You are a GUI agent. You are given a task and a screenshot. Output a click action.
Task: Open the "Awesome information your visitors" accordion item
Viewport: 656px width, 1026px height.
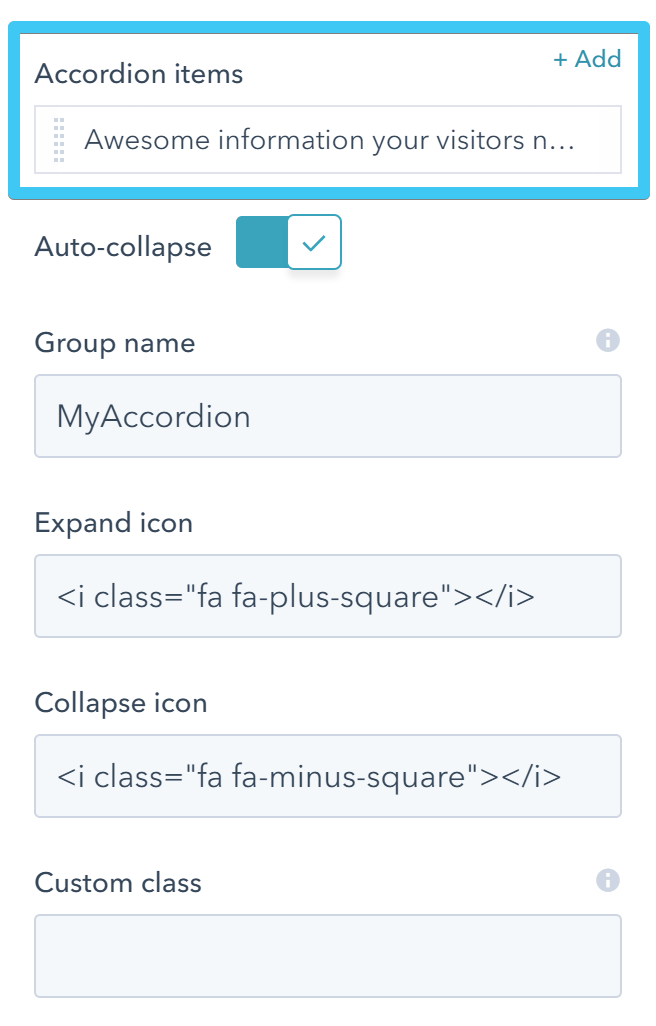point(330,140)
